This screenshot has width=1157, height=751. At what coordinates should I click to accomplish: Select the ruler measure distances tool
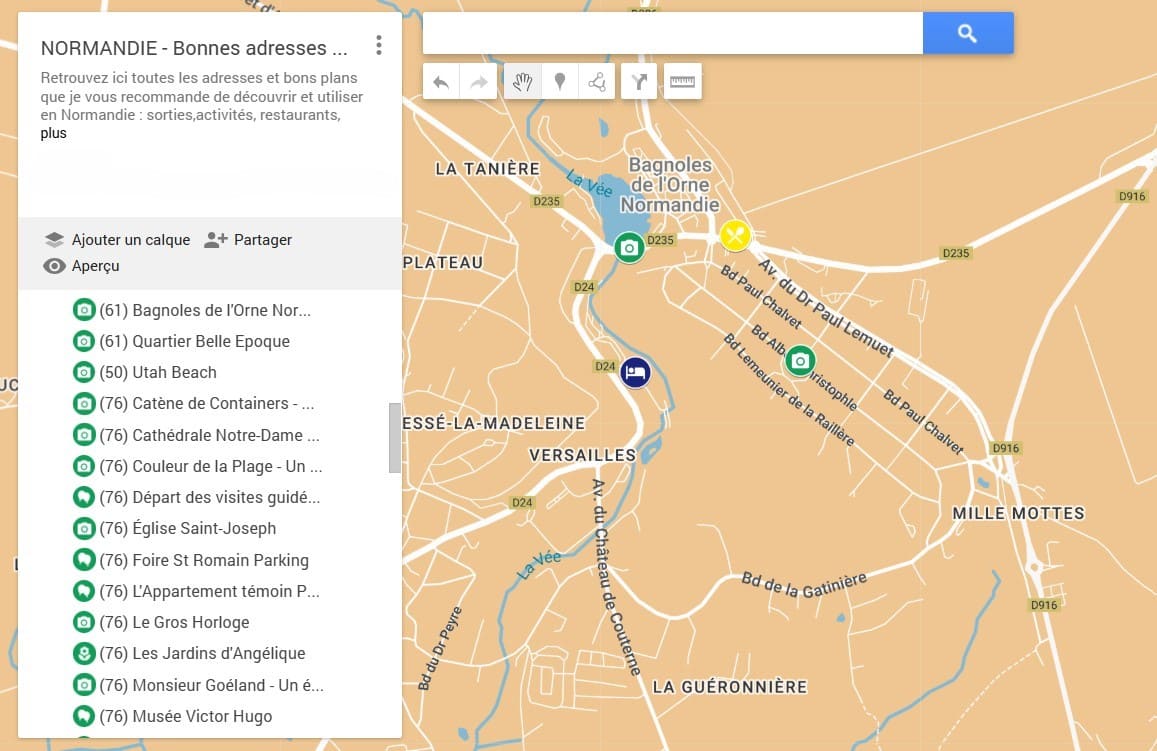click(683, 82)
